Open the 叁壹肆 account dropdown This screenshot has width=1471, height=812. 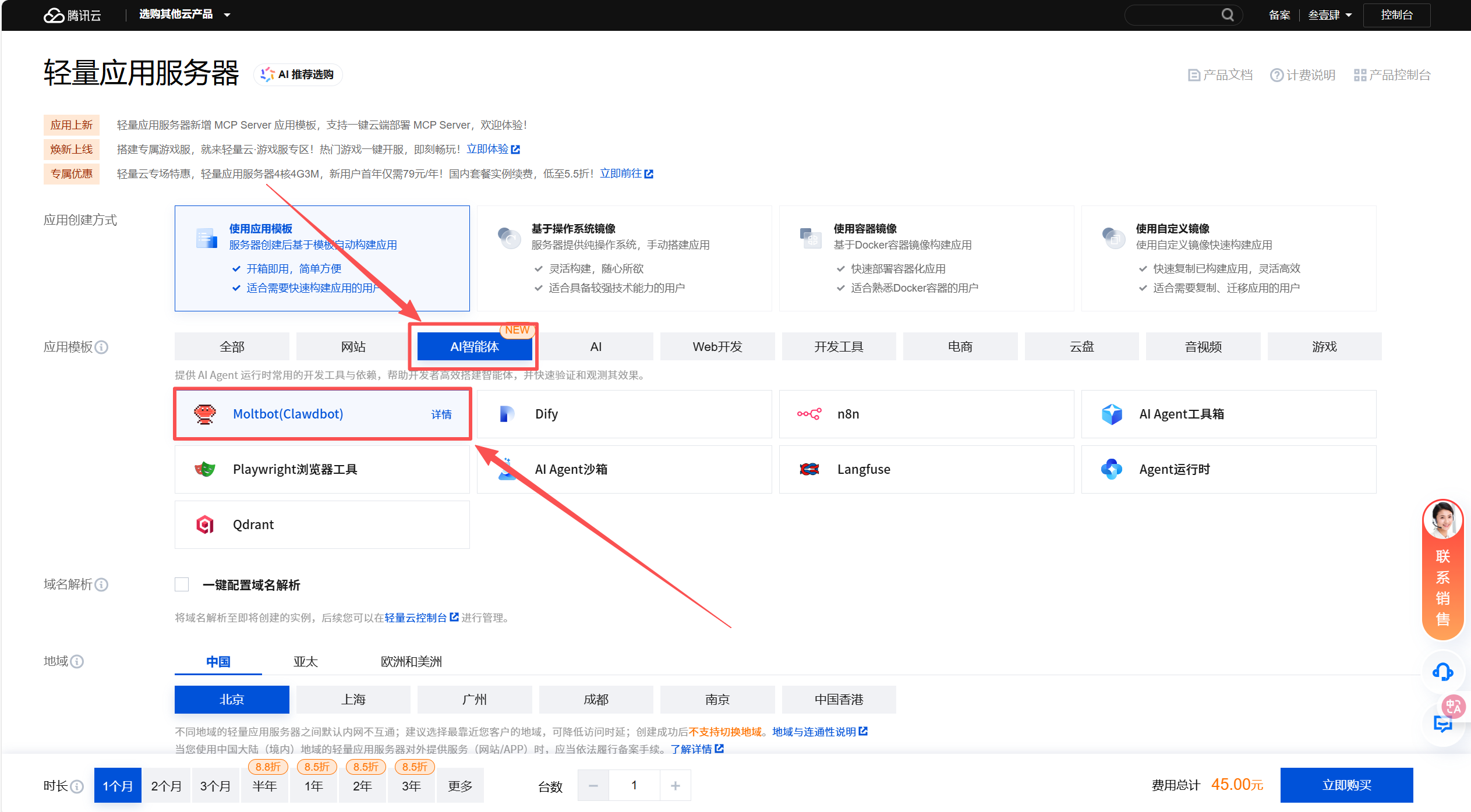[1329, 15]
